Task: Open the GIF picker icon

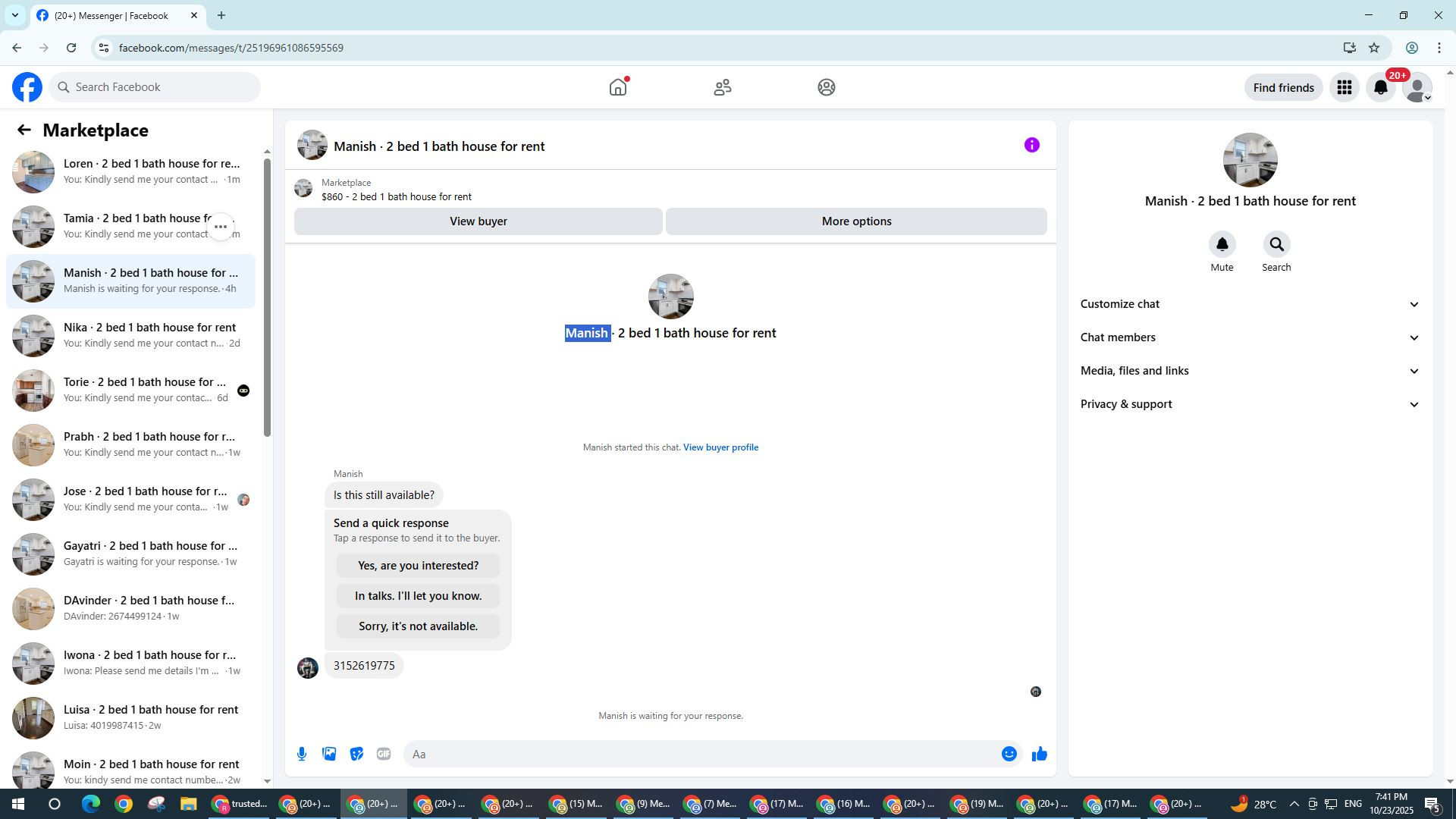Action: [x=384, y=754]
